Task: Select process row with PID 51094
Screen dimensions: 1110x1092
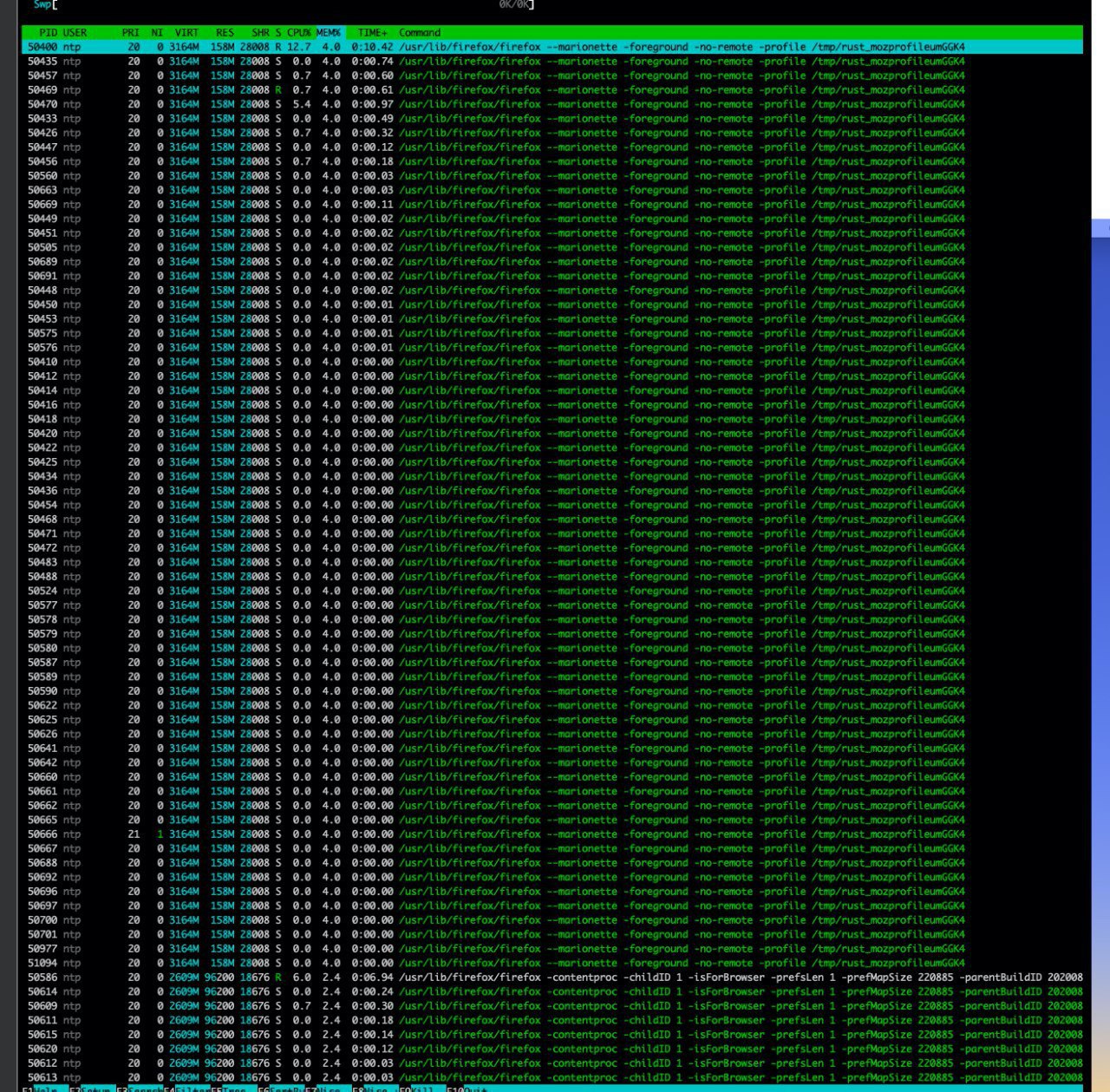Action: pyautogui.click(x=552, y=963)
